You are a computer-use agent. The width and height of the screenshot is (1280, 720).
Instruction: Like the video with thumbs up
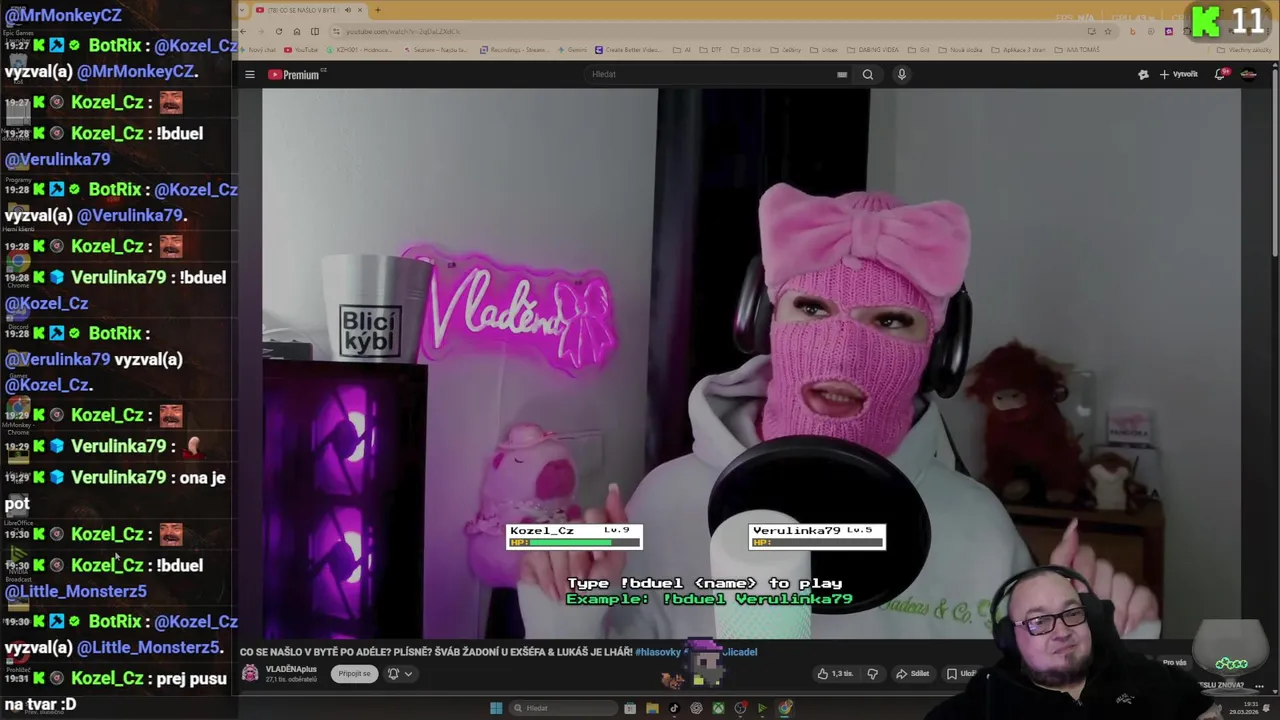[836, 674]
